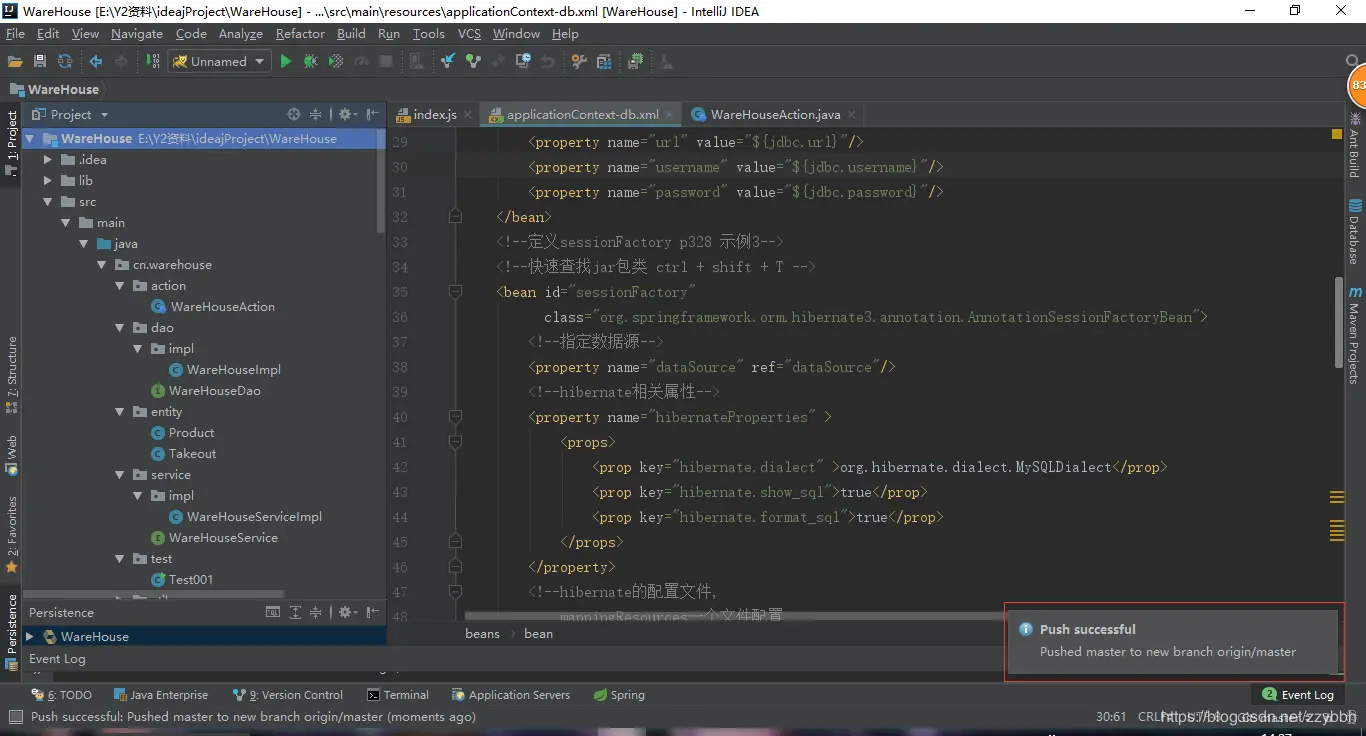
Task: Click the Build Project binary icon
Action: point(153,61)
